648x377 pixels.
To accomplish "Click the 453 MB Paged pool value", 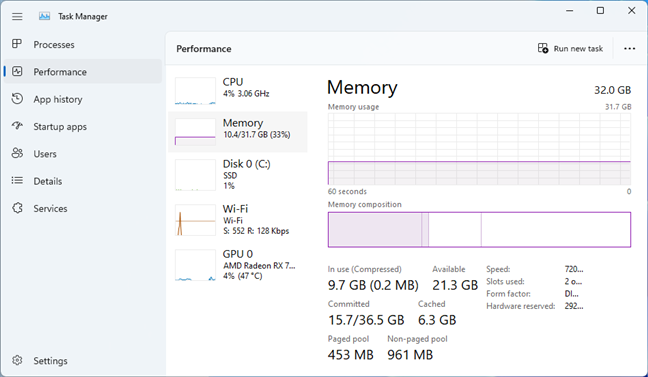I will (350, 355).
